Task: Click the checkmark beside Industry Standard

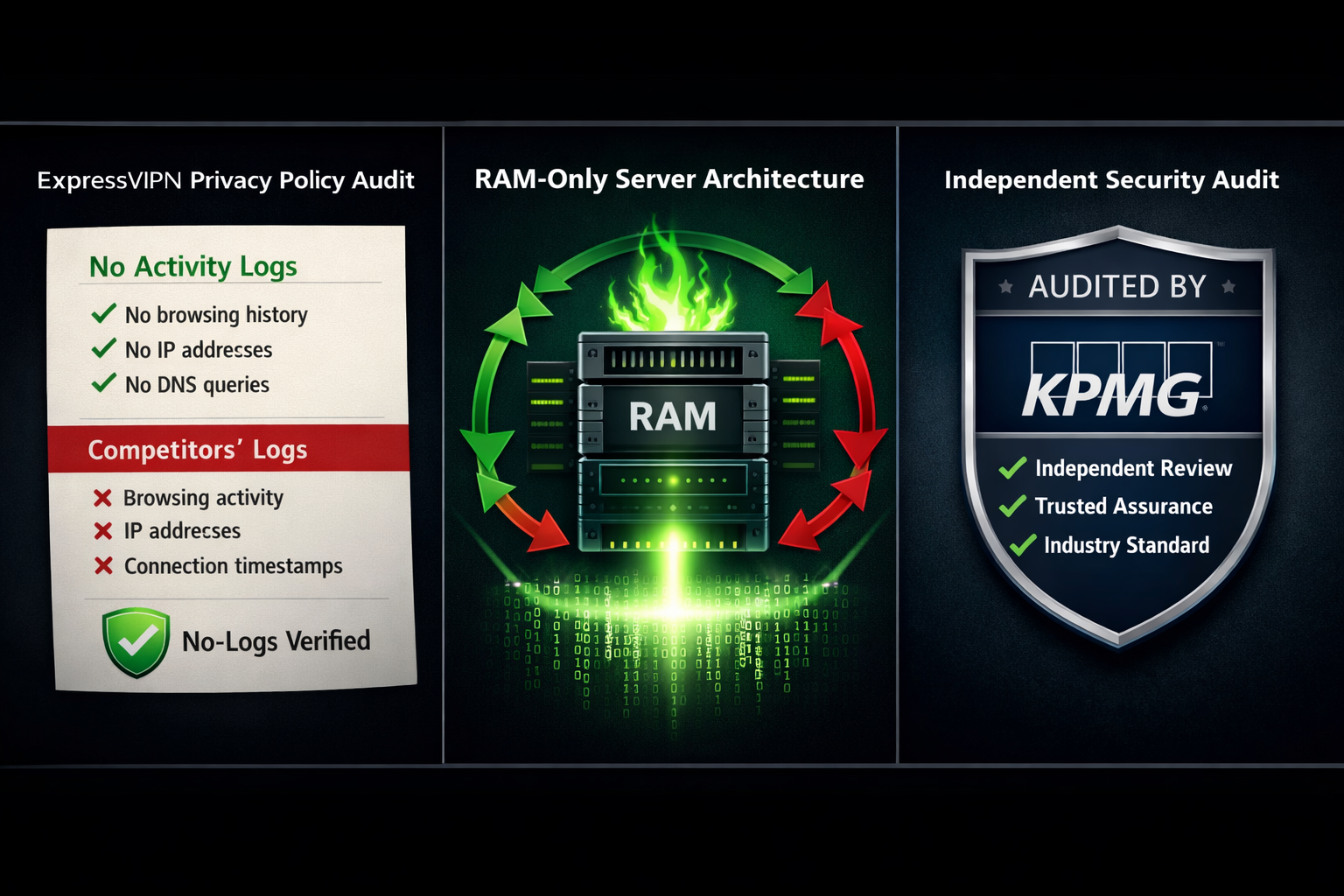Action: 1022,546
